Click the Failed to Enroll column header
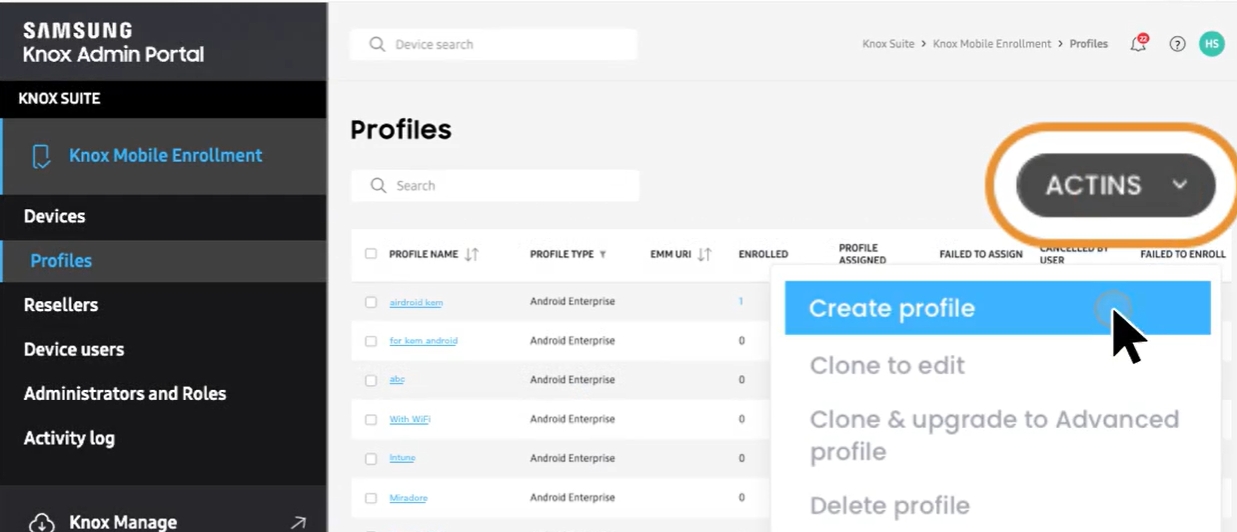Image resolution: width=1237 pixels, height=532 pixels. point(1183,254)
